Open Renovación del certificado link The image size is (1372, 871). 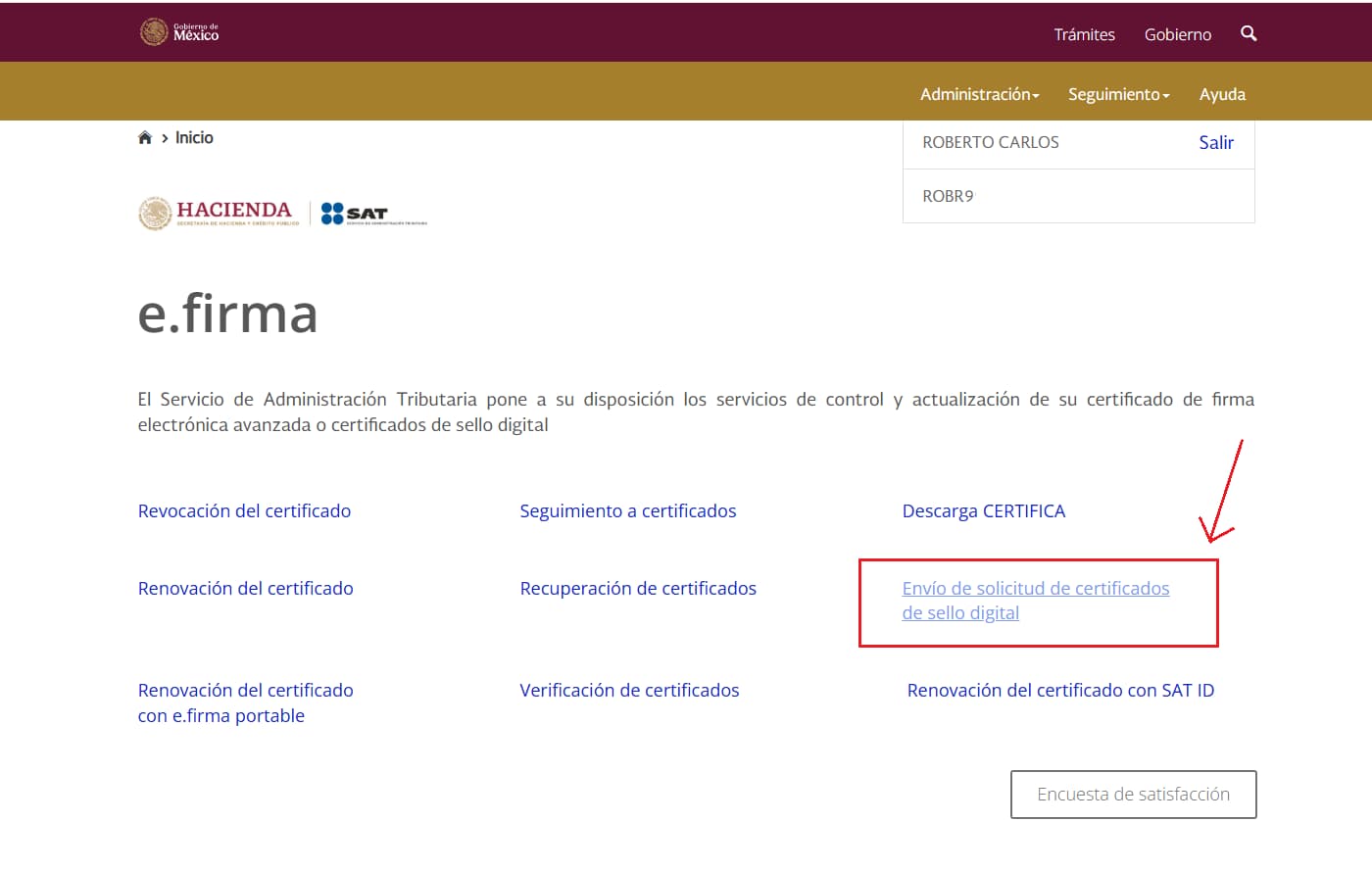click(x=246, y=589)
